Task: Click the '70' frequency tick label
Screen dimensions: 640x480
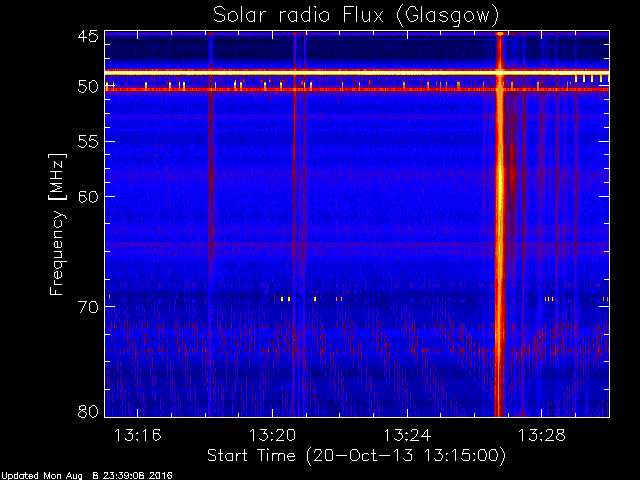Action: (x=88, y=307)
